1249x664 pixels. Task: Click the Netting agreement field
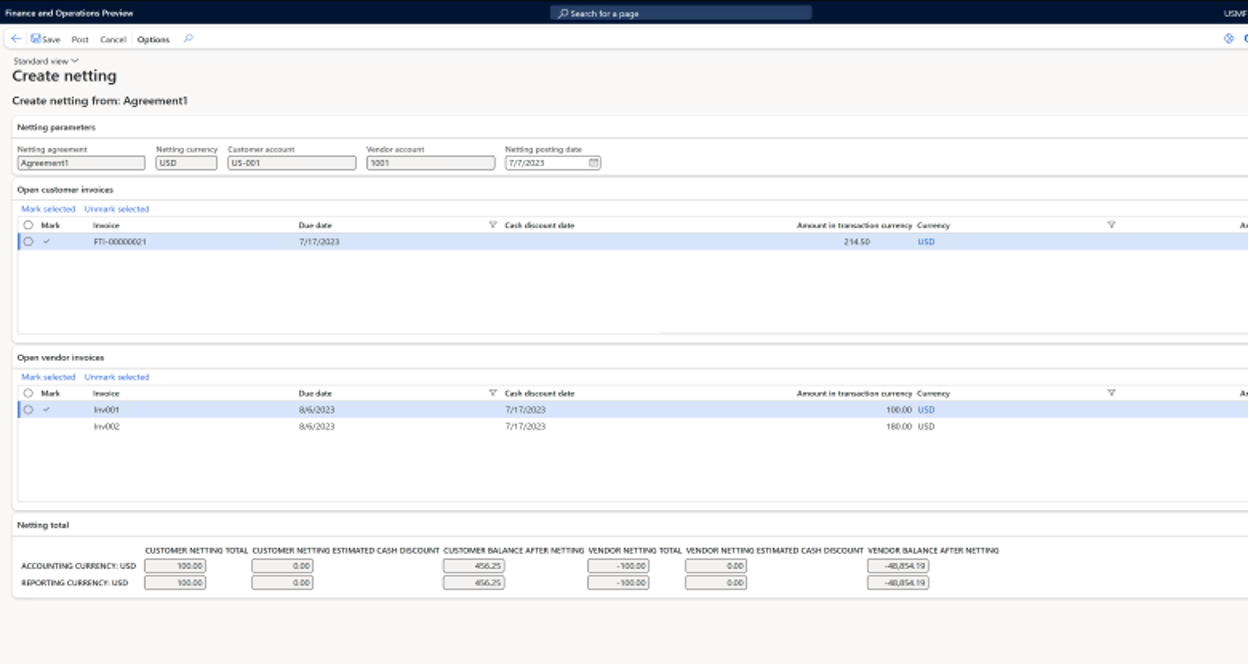(x=81, y=163)
